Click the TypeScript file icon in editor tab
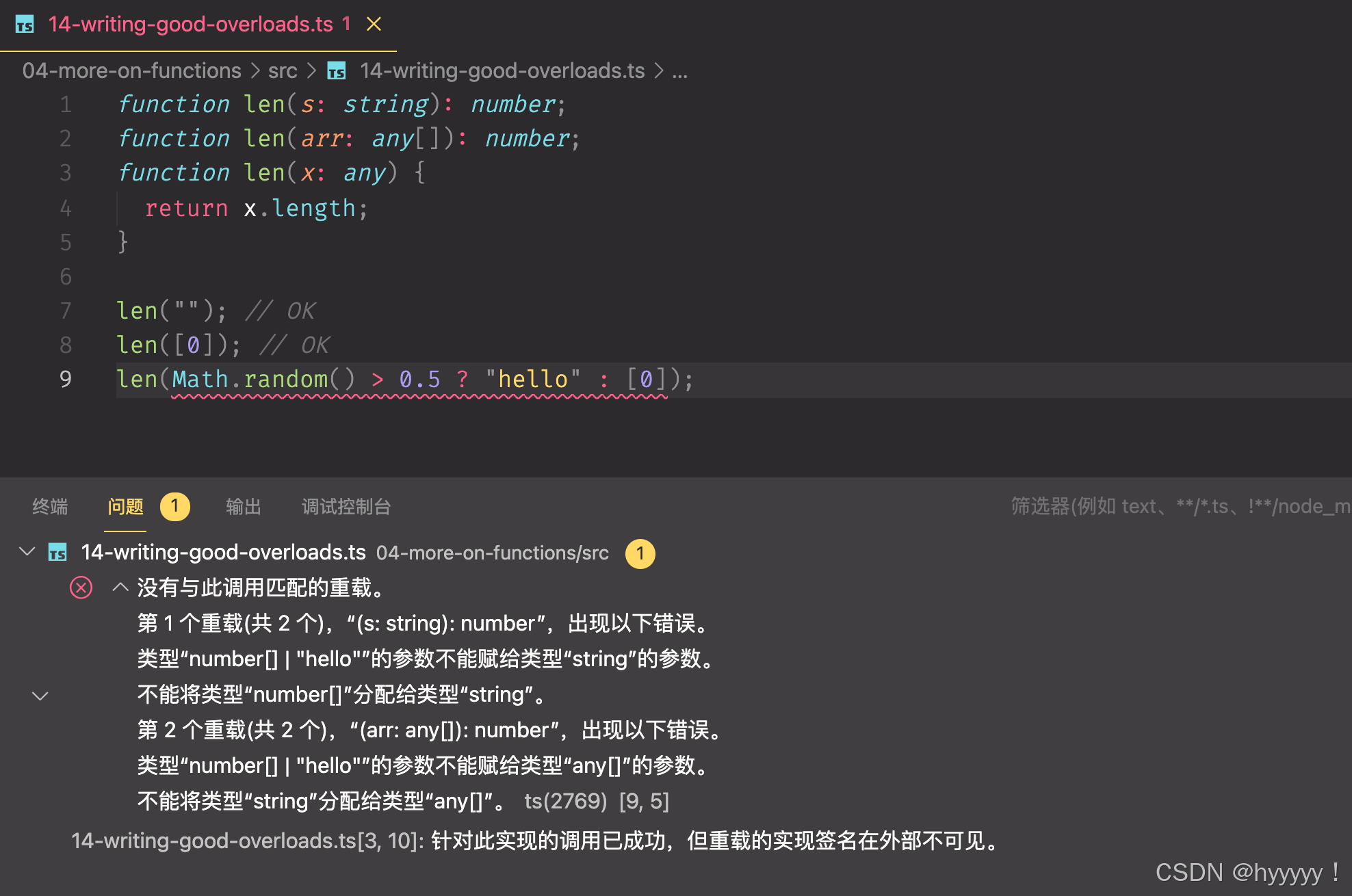Image resolution: width=1352 pixels, height=896 pixels. click(x=25, y=25)
